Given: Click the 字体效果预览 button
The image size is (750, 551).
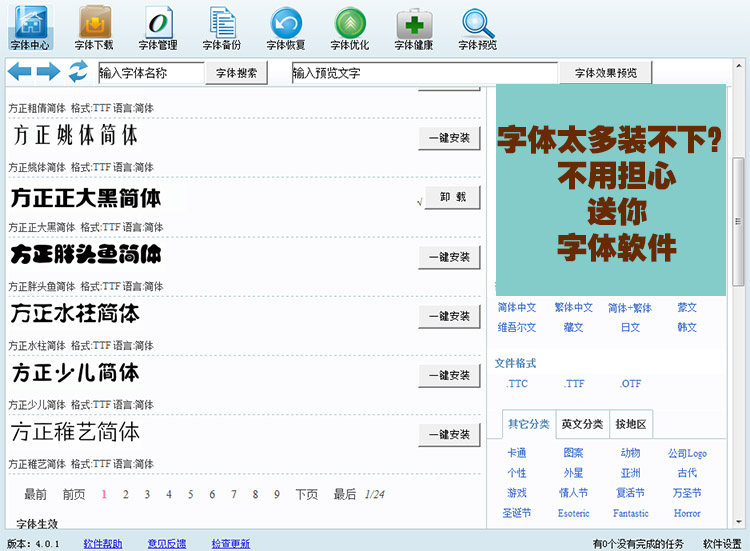Looking at the screenshot, I should [x=606, y=73].
